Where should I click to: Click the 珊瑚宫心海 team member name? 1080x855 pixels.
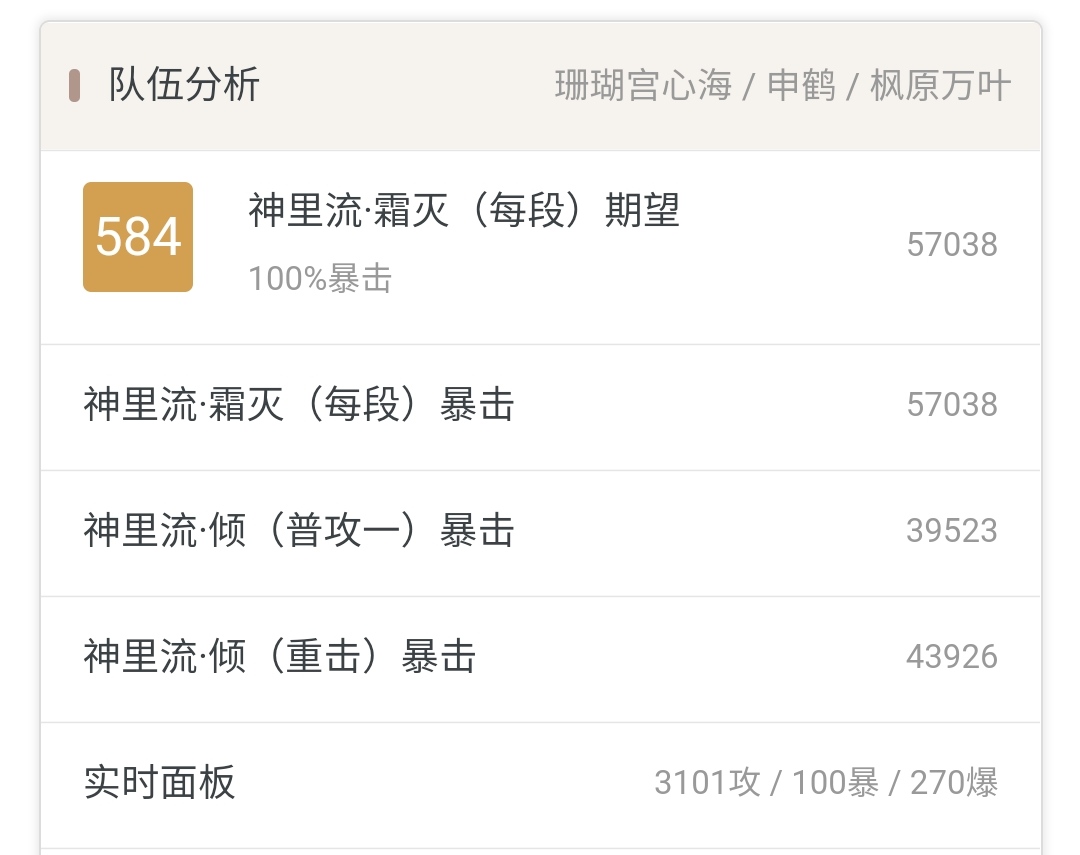coord(643,86)
